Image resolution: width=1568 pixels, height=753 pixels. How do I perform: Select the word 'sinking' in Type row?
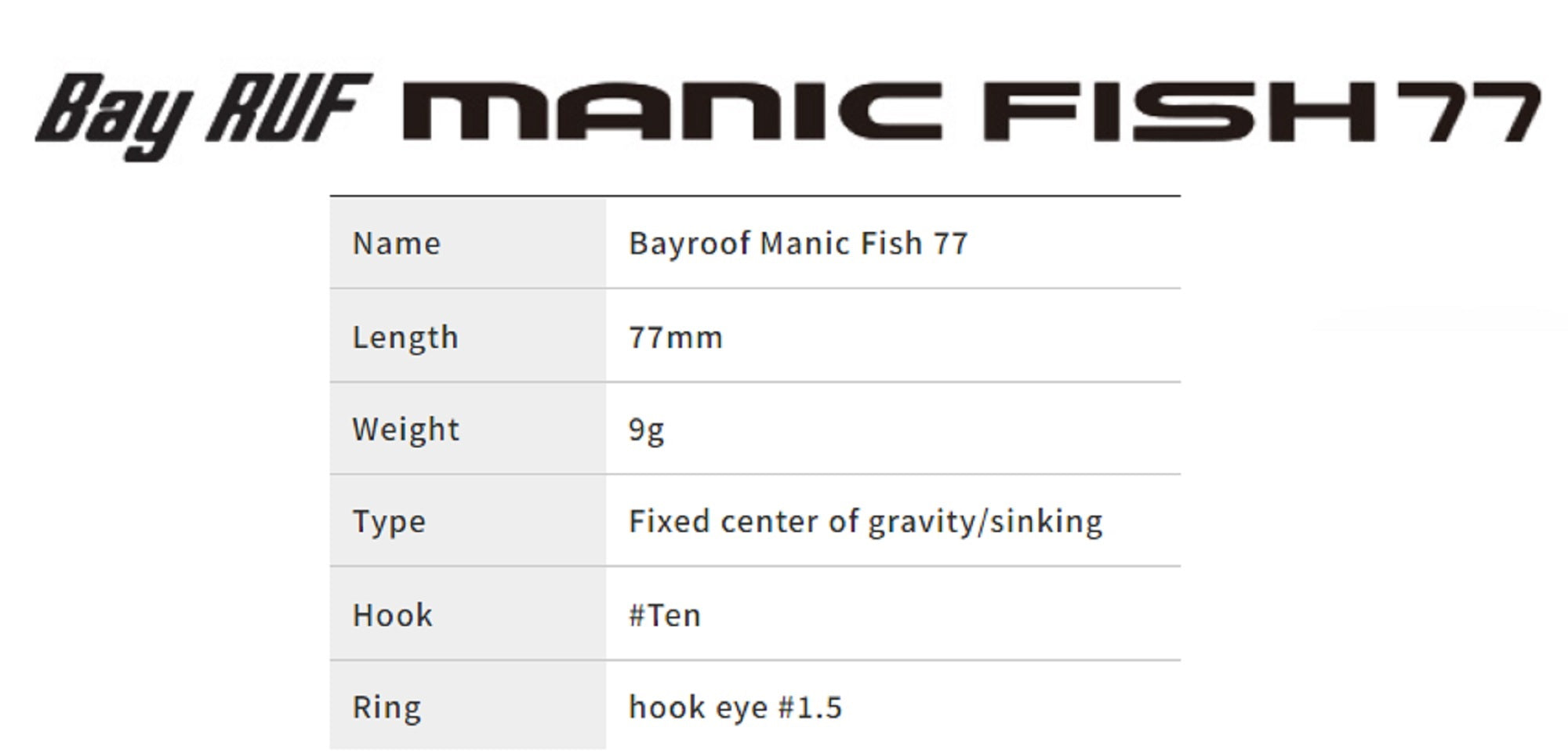(1046, 522)
